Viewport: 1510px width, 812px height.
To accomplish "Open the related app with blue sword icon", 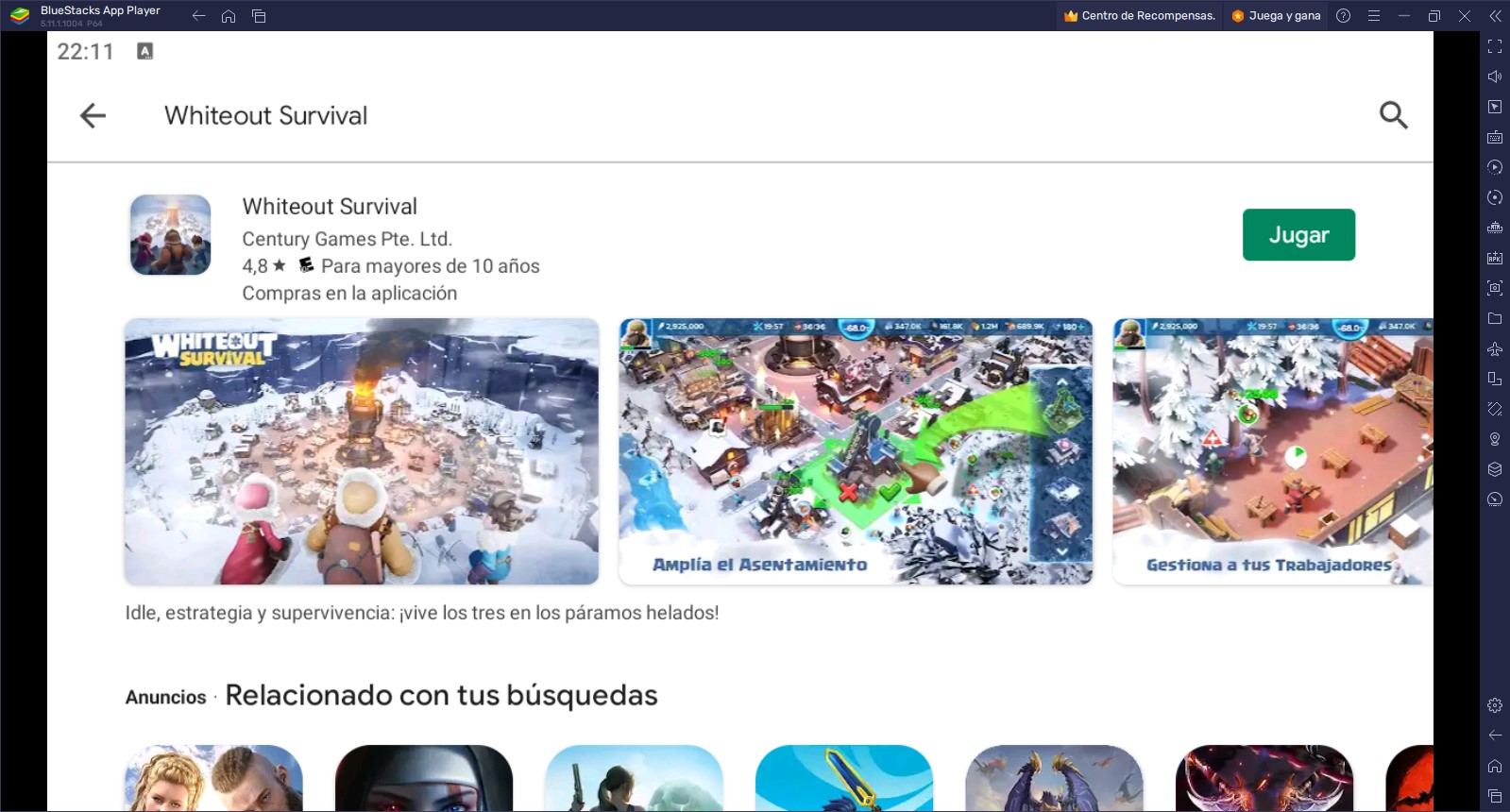I will coord(844,778).
